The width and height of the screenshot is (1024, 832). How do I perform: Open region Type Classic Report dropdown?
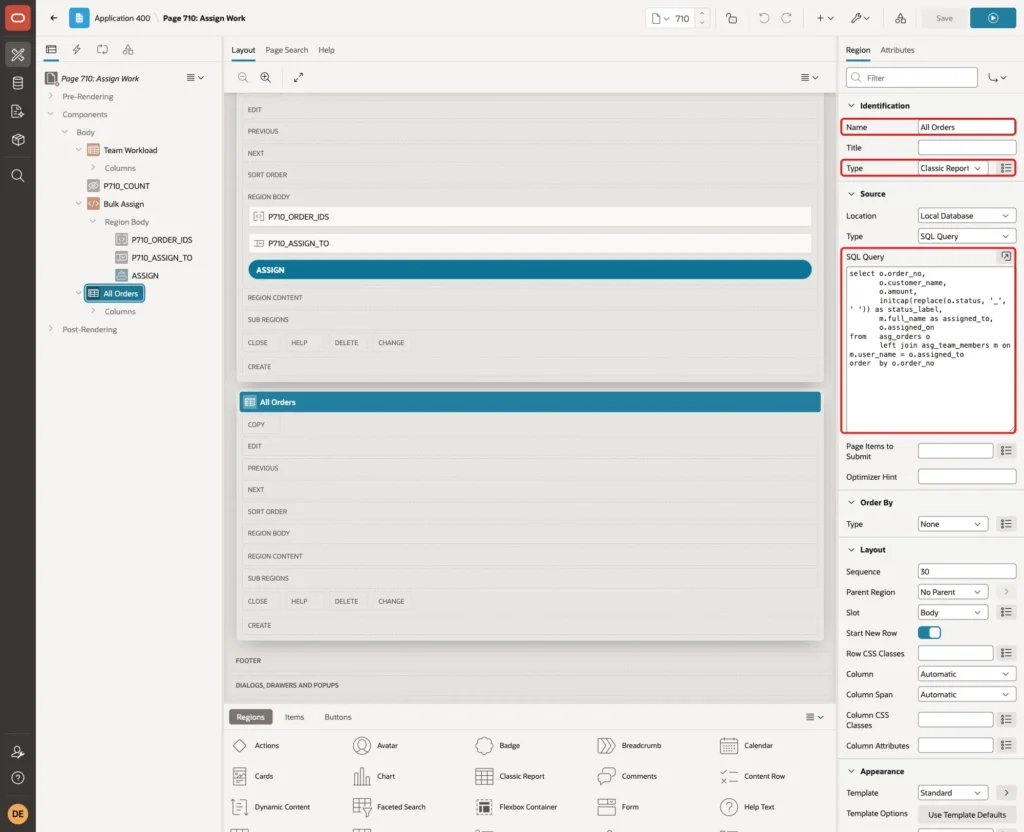[952, 168]
